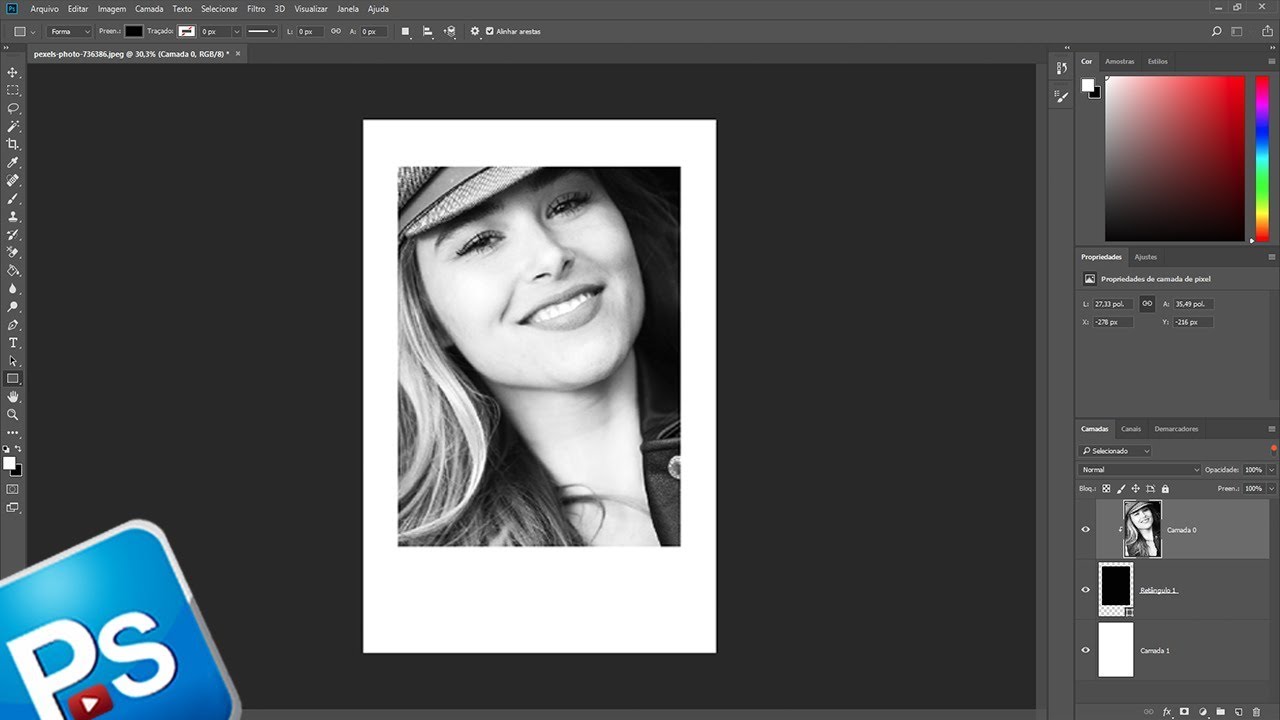Switch to the Ajustes tab
The height and width of the screenshot is (720, 1280).
tap(1146, 257)
